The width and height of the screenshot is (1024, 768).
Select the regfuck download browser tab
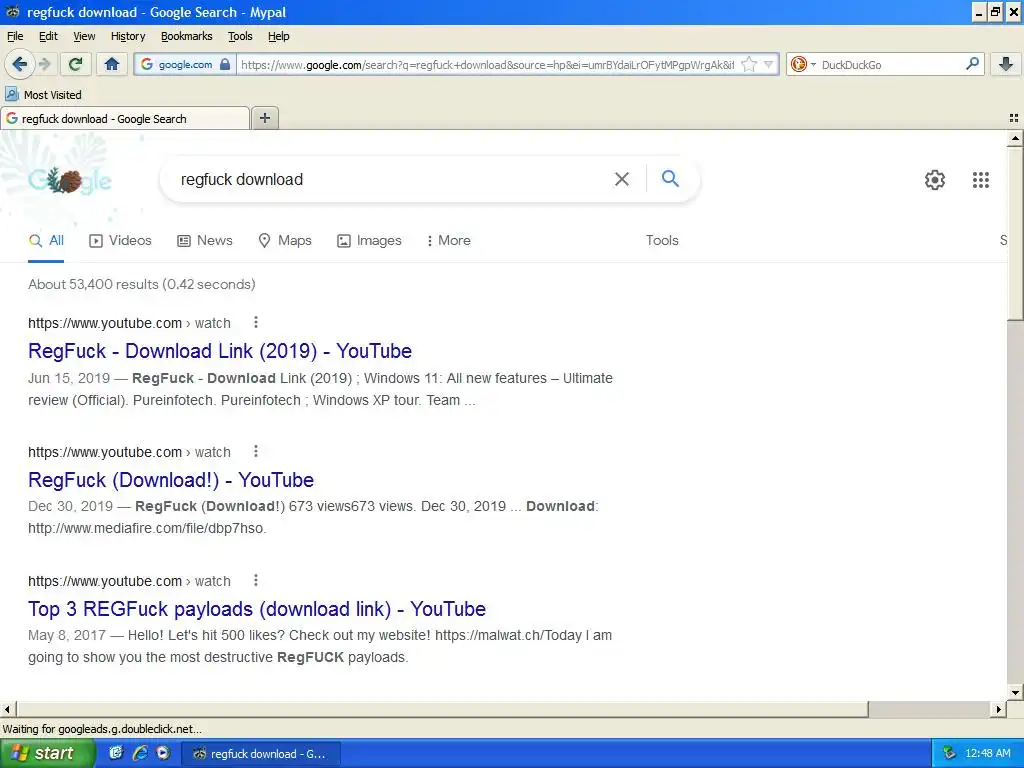(x=125, y=118)
